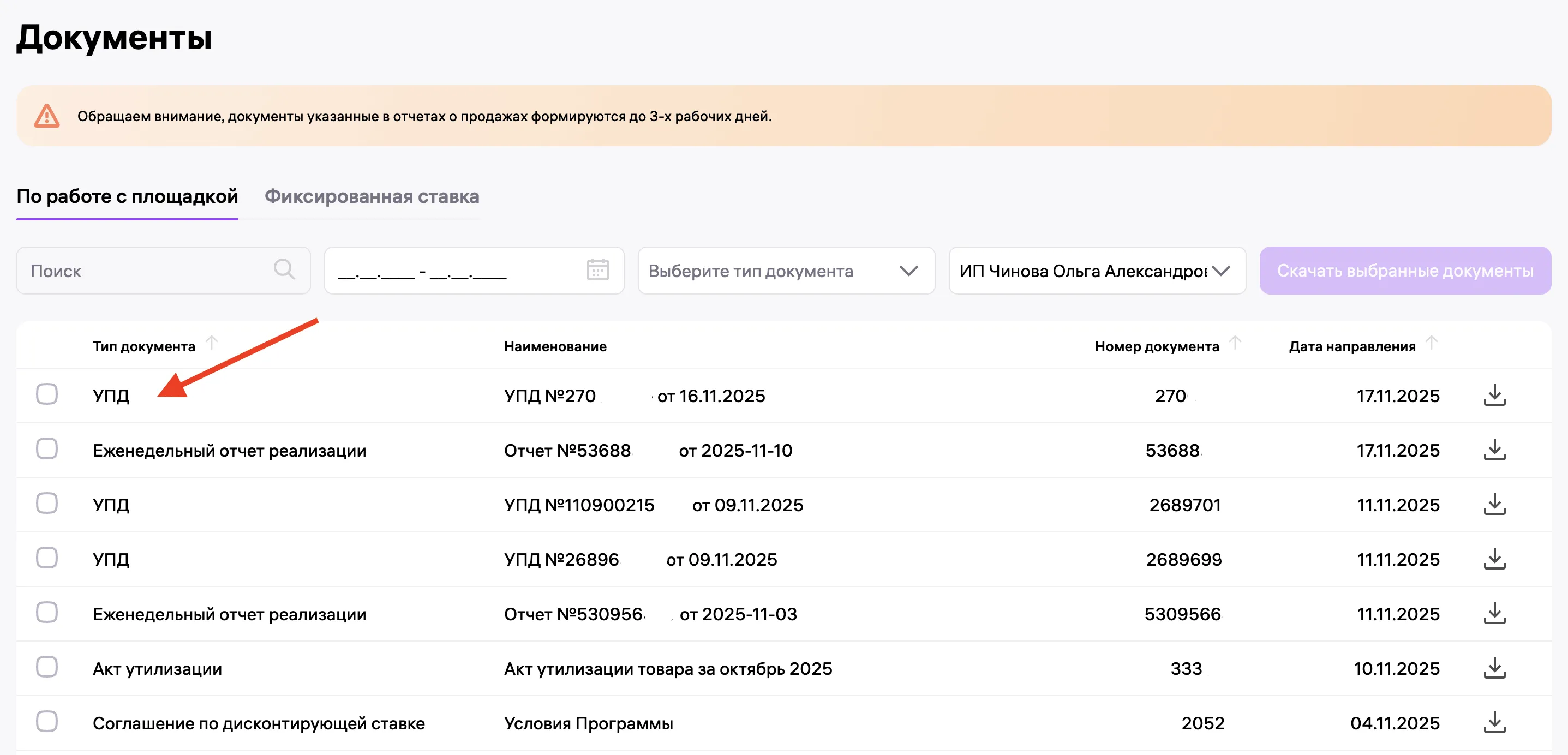Open the calendar date picker icon
The height and width of the screenshot is (755, 1568).
click(598, 269)
